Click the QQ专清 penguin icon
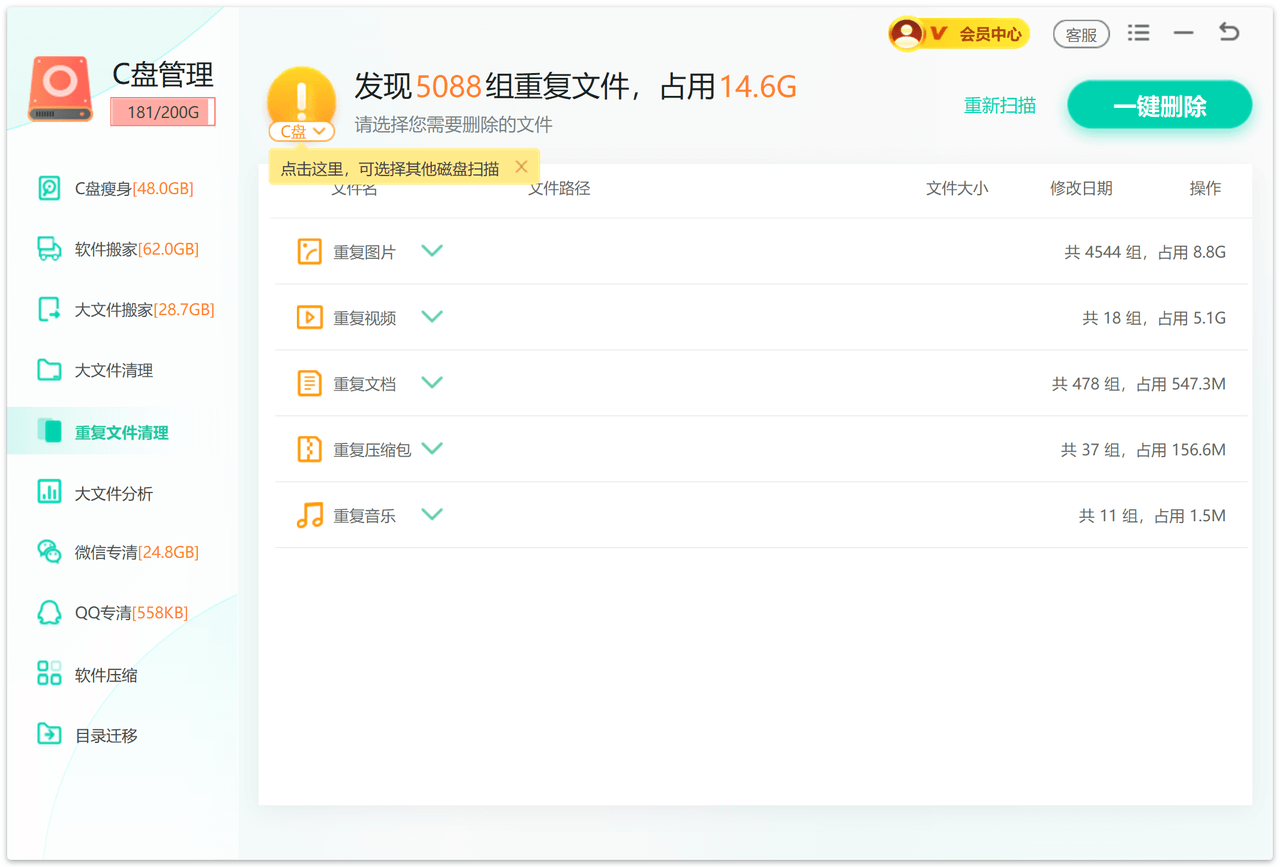1280x867 pixels. [49, 612]
